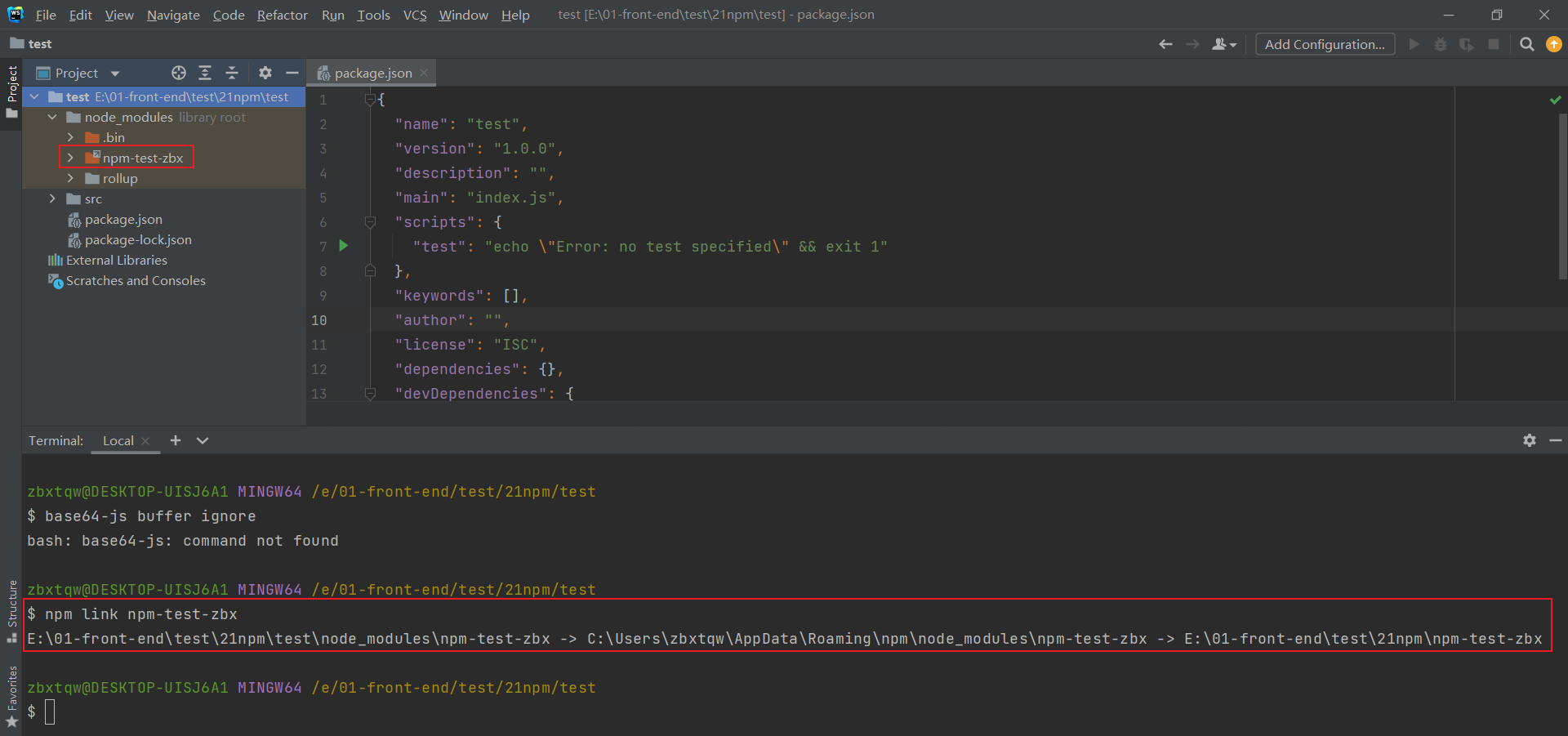The height and width of the screenshot is (736, 1568).
Task: Click Run with Coverage icon
Action: 1467,44
